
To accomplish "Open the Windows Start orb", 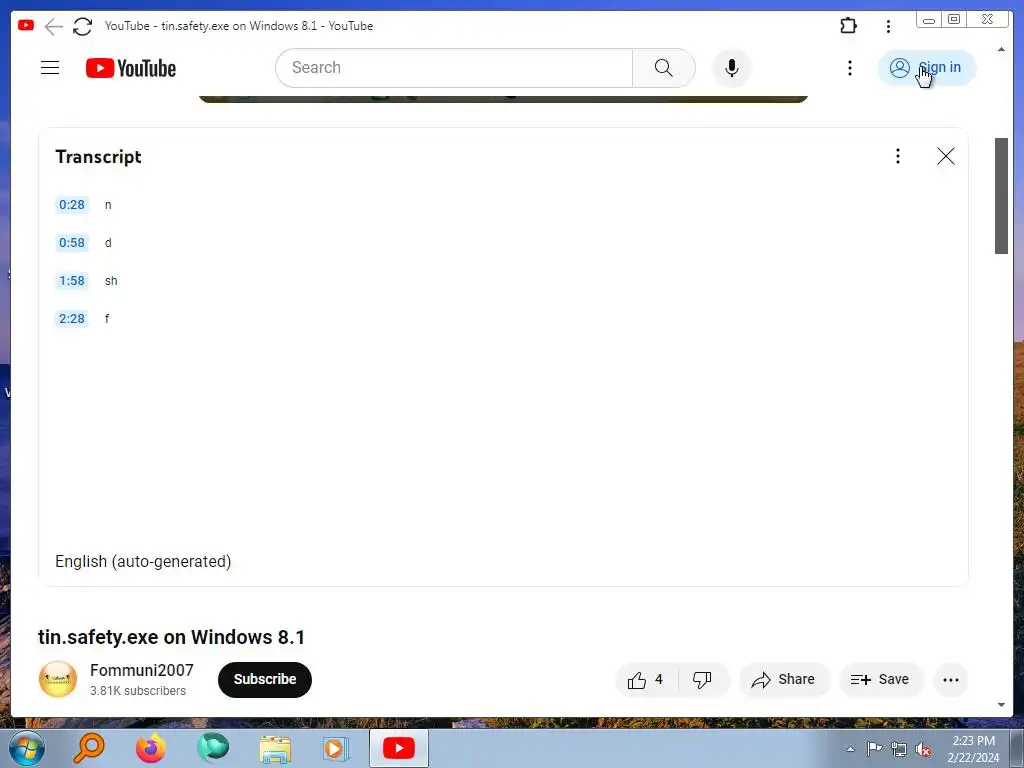I will [27, 748].
